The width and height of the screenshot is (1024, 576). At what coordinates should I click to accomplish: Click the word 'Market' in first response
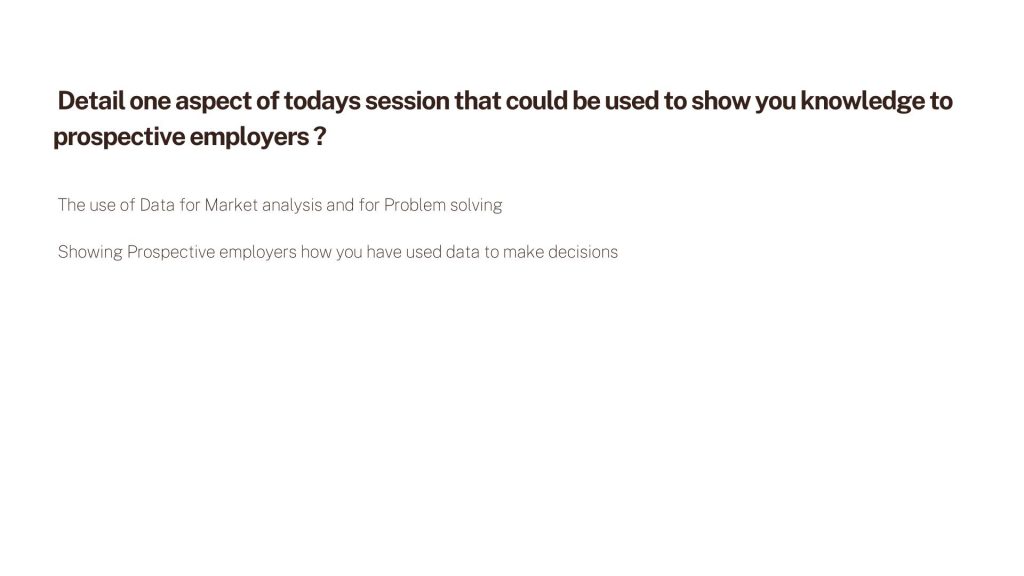point(231,205)
